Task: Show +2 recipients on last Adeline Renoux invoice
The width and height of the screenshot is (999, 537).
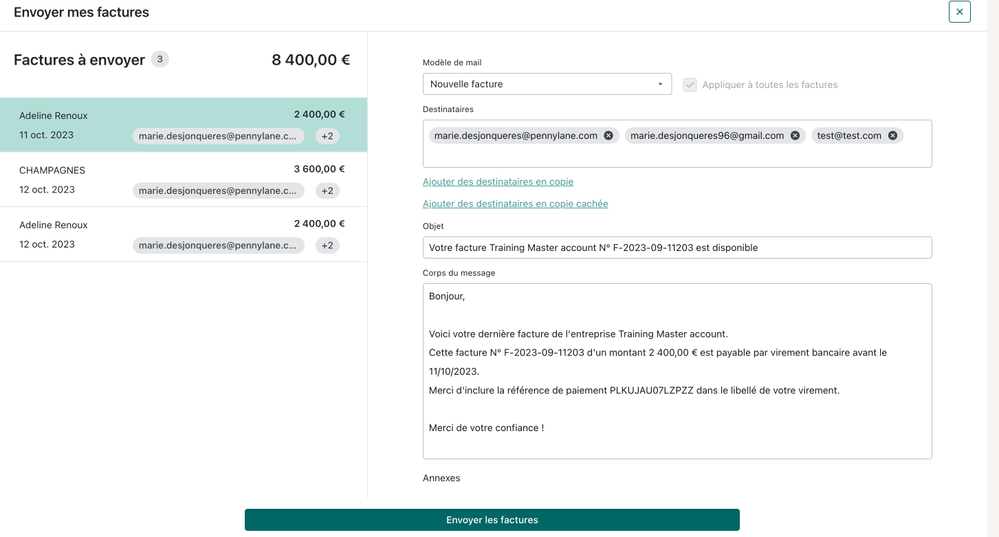Action: [x=327, y=245]
